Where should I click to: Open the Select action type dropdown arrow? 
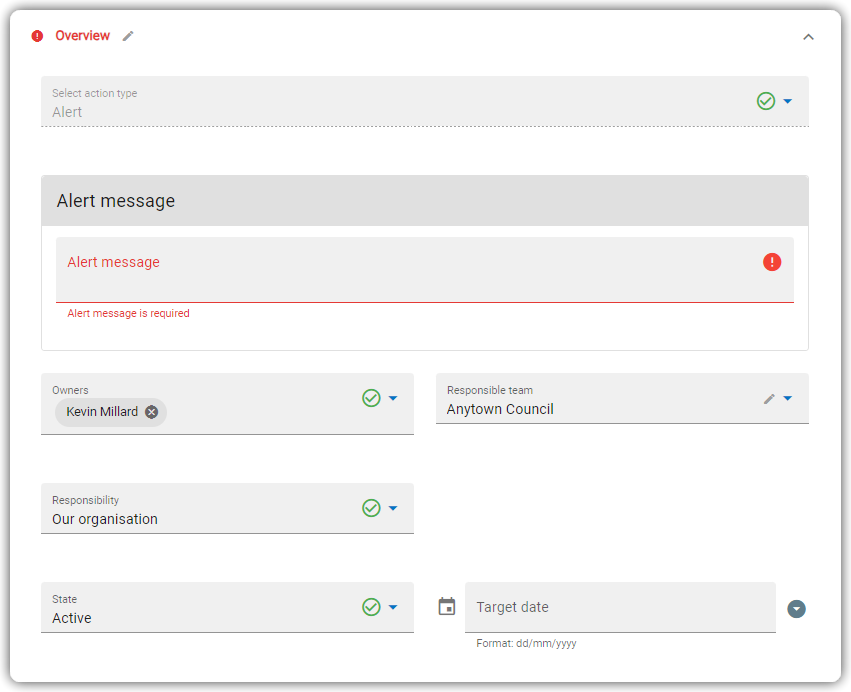pos(788,101)
